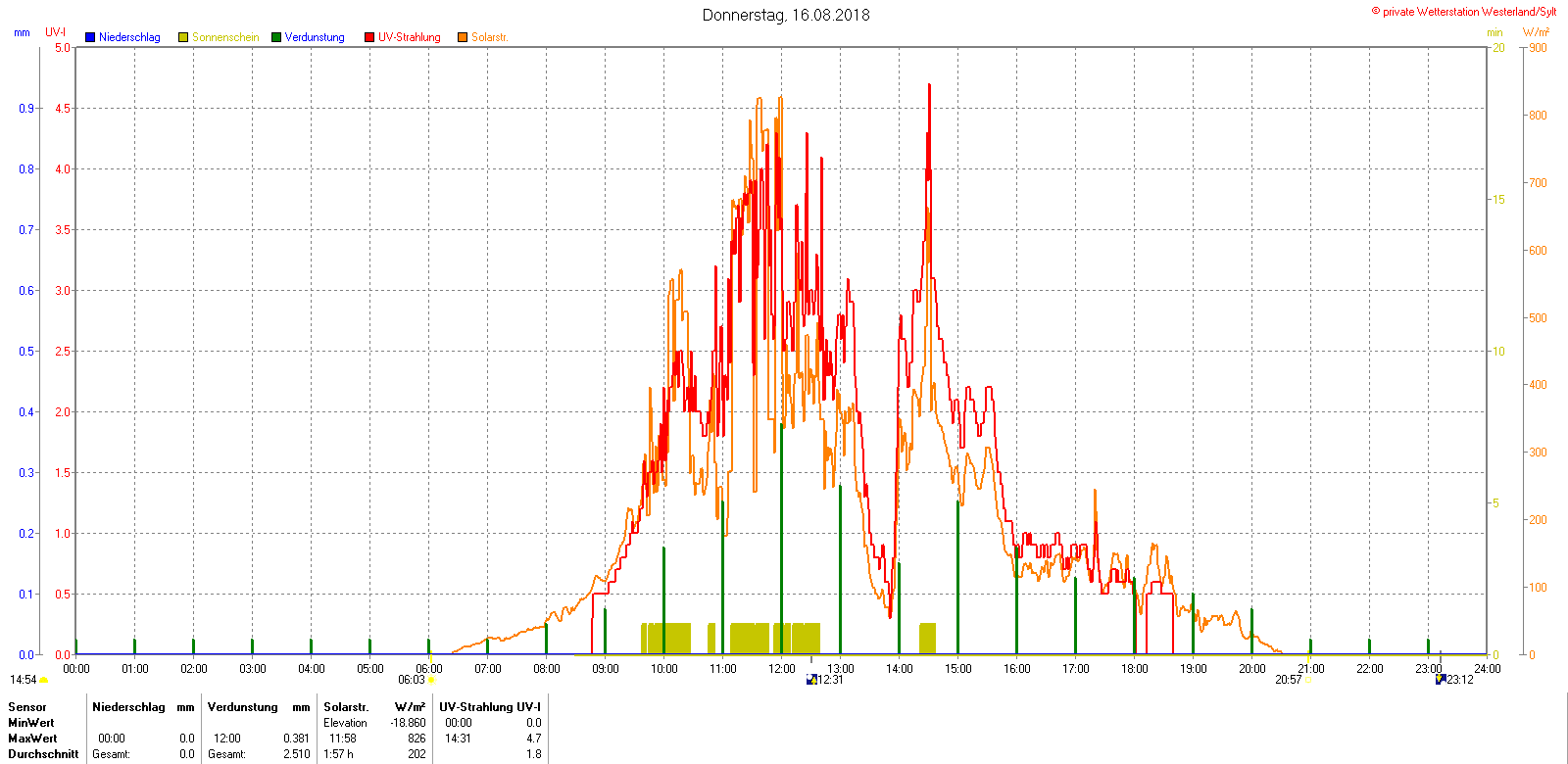Image resolution: width=1568 pixels, height=764 pixels.
Task: Click the 'Solarstr.' table column header
Action: coord(346,707)
